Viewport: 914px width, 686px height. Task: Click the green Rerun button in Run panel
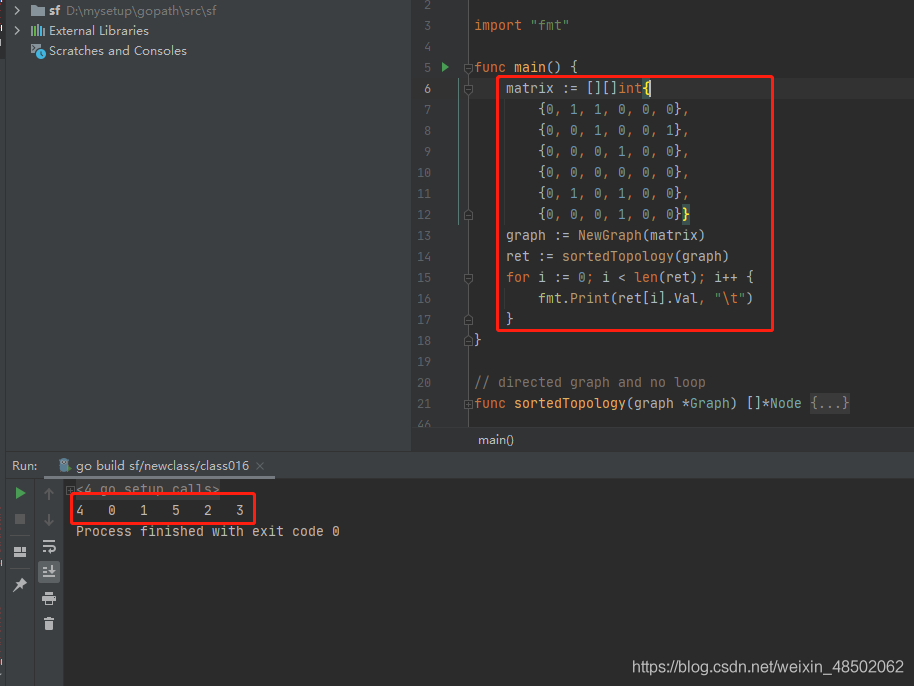(x=20, y=494)
